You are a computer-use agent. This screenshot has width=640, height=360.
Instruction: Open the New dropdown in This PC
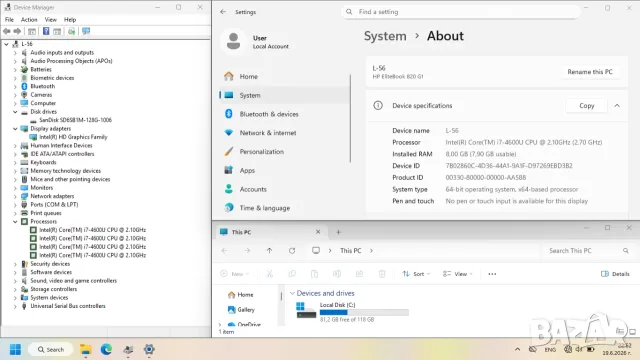[235, 274]
